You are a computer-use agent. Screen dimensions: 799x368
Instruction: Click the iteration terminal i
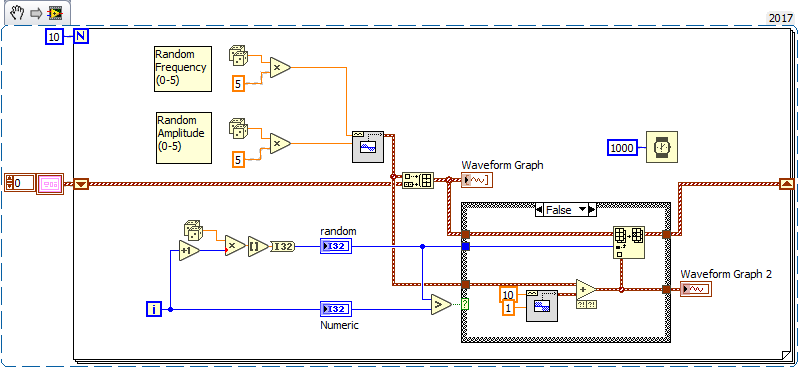(x=154, y=309)
